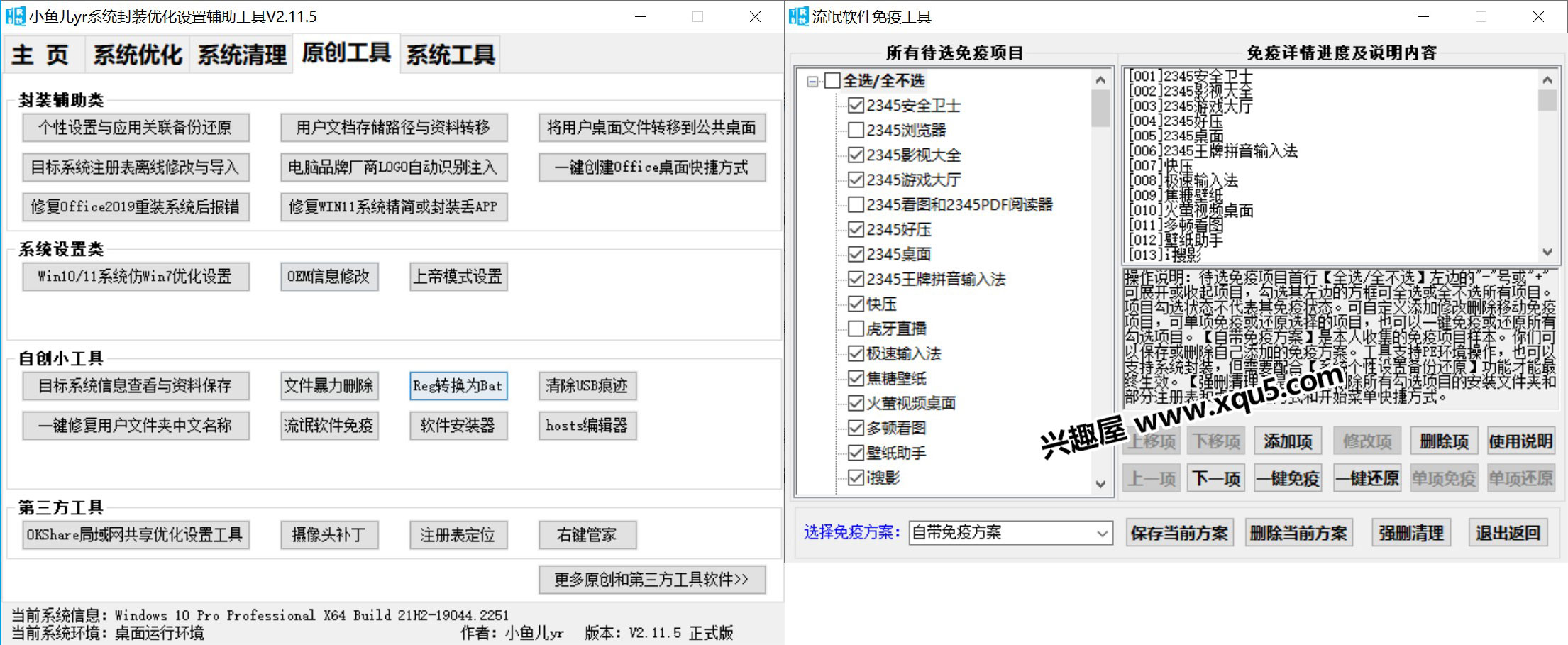The width and height of the screenshot is (1568, 645).
Task: Click Reg转换为Bat button
Action: pos(458,386)
